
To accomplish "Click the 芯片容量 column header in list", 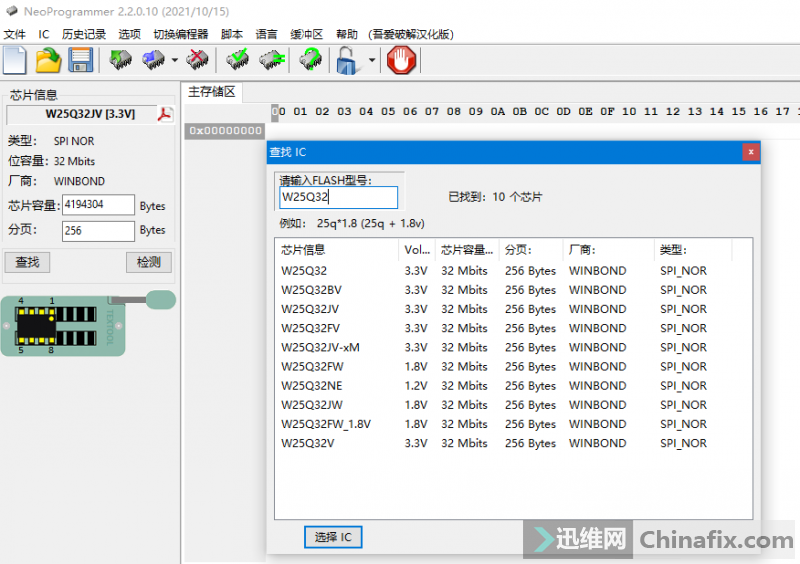I will pos(467,250).
